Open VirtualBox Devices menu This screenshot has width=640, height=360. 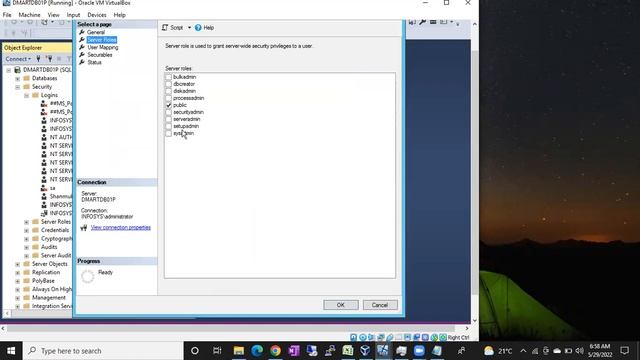click(x=97, y=15)
